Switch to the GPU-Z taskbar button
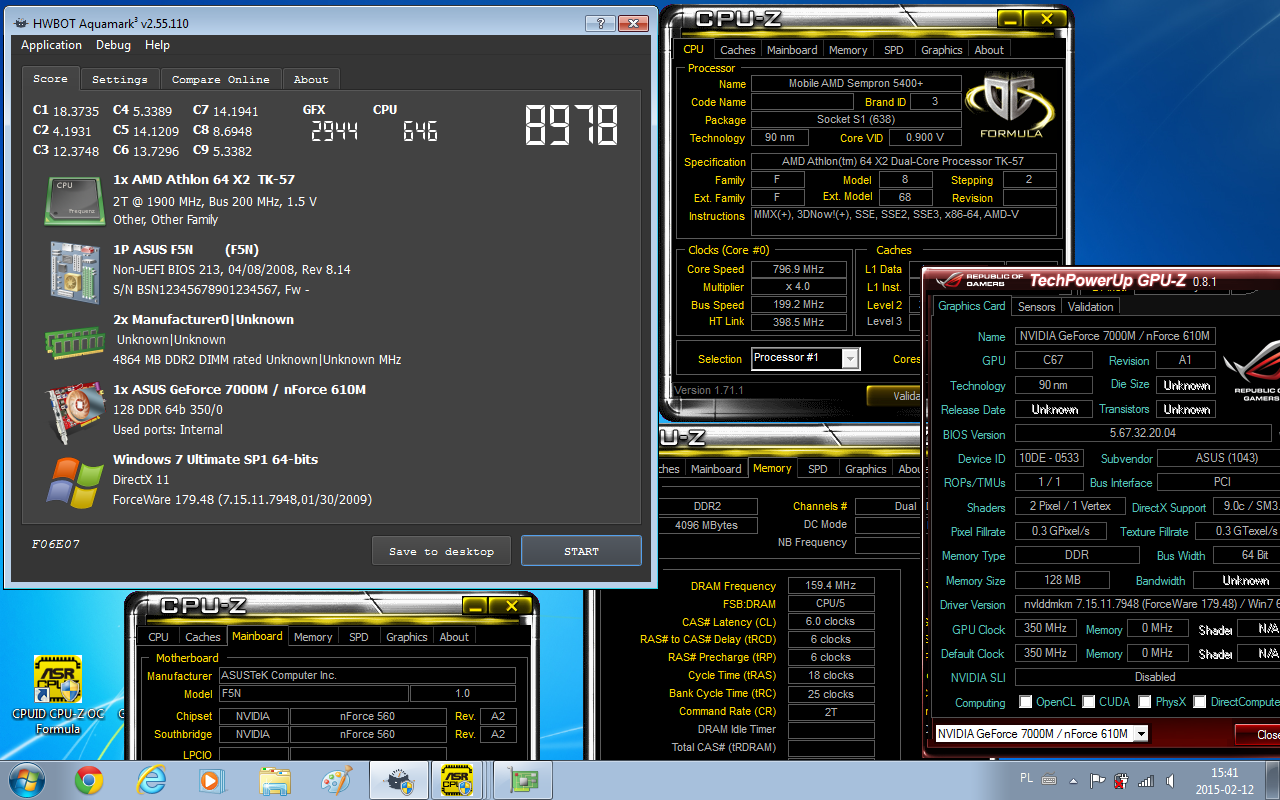The image size is (1280, 800). pos(522,780)
